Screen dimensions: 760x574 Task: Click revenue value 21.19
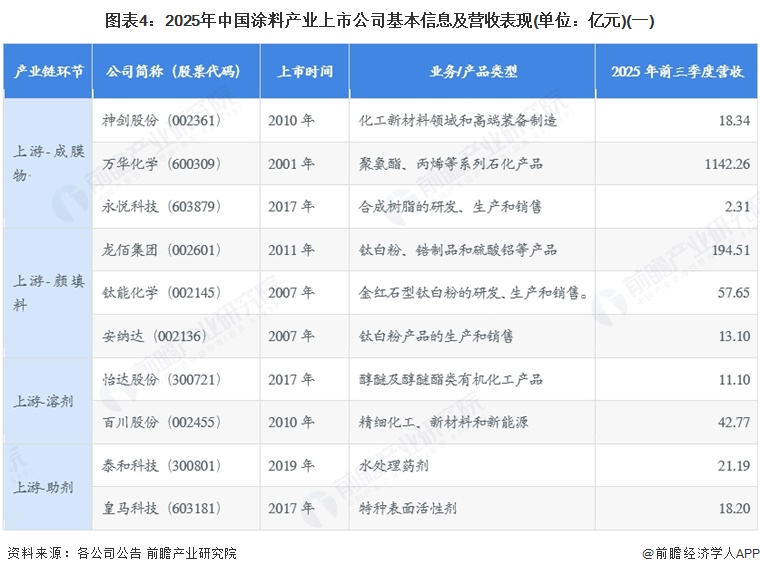734,465
